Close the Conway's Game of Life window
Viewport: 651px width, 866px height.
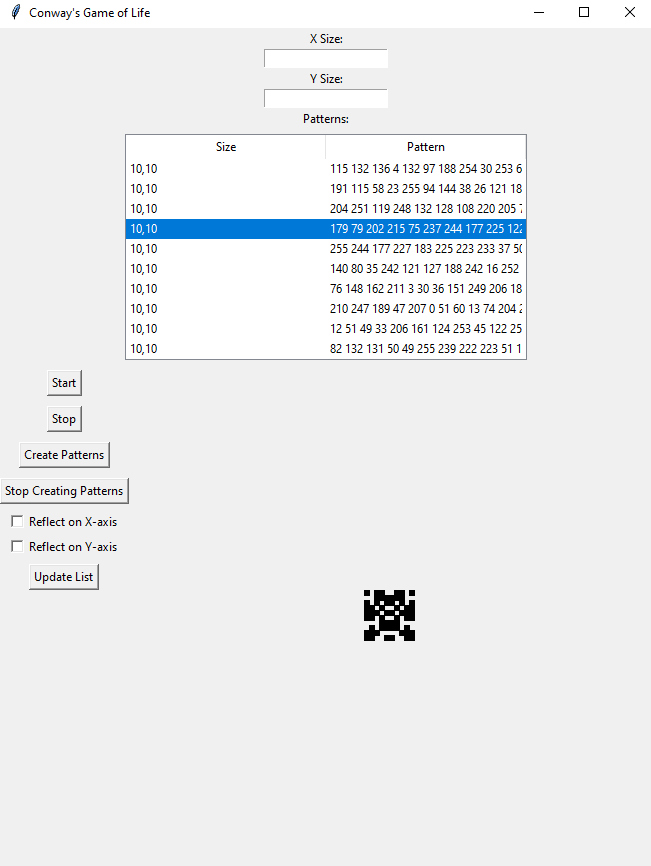tap(629, 12)
